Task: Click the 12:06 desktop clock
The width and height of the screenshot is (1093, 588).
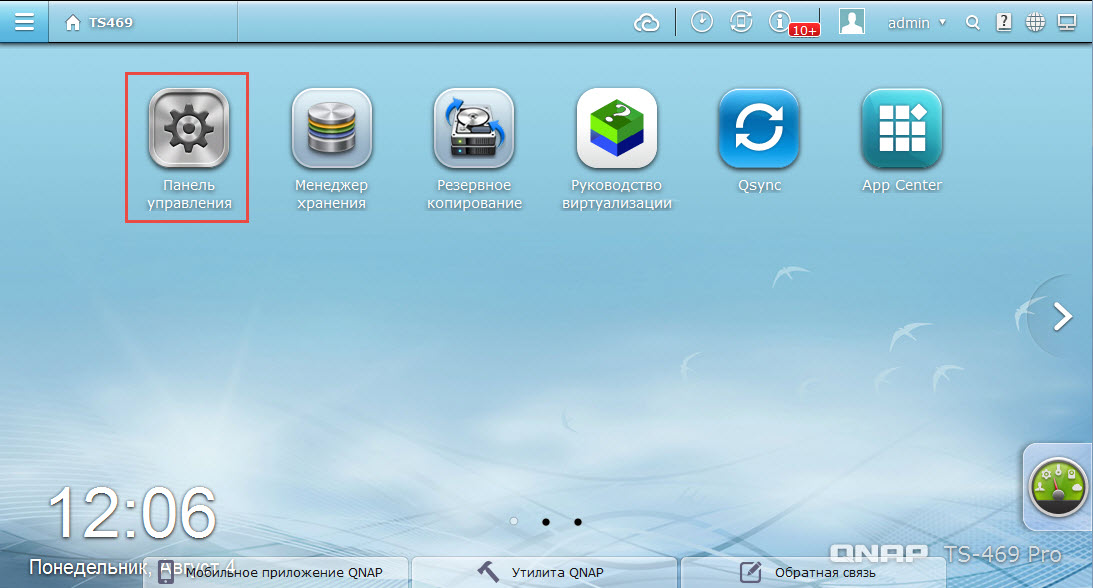Action: coord(132,514)
